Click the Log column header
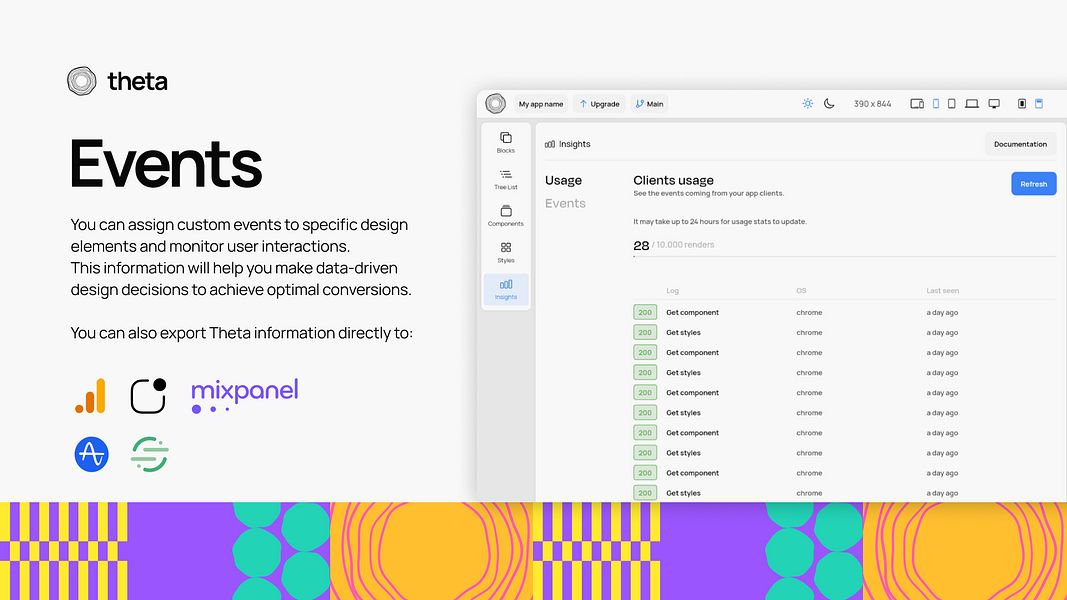The image size is (1067, 600). [x=672, y=290]
